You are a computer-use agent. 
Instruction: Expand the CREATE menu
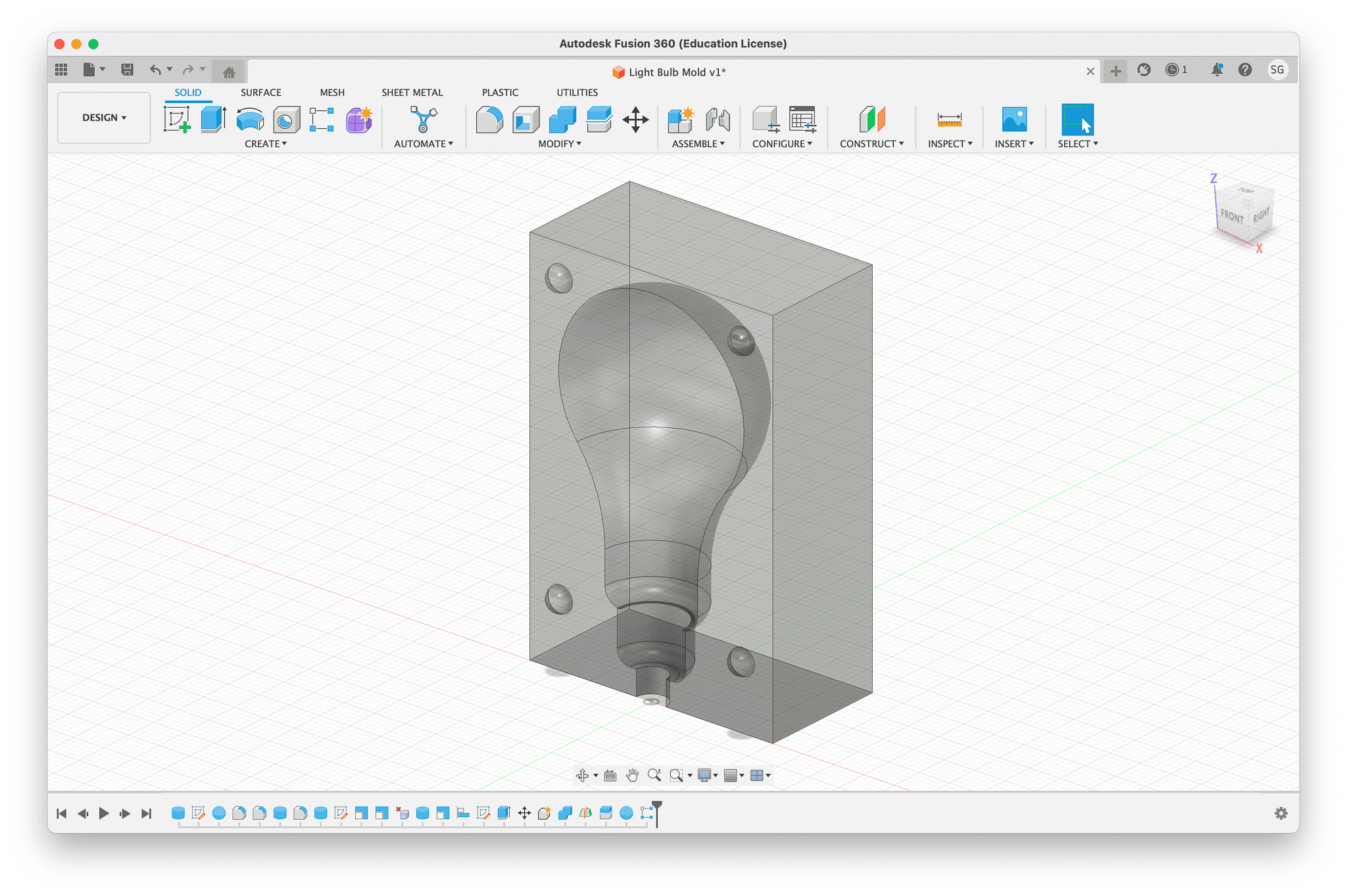[x=266, y=144]
